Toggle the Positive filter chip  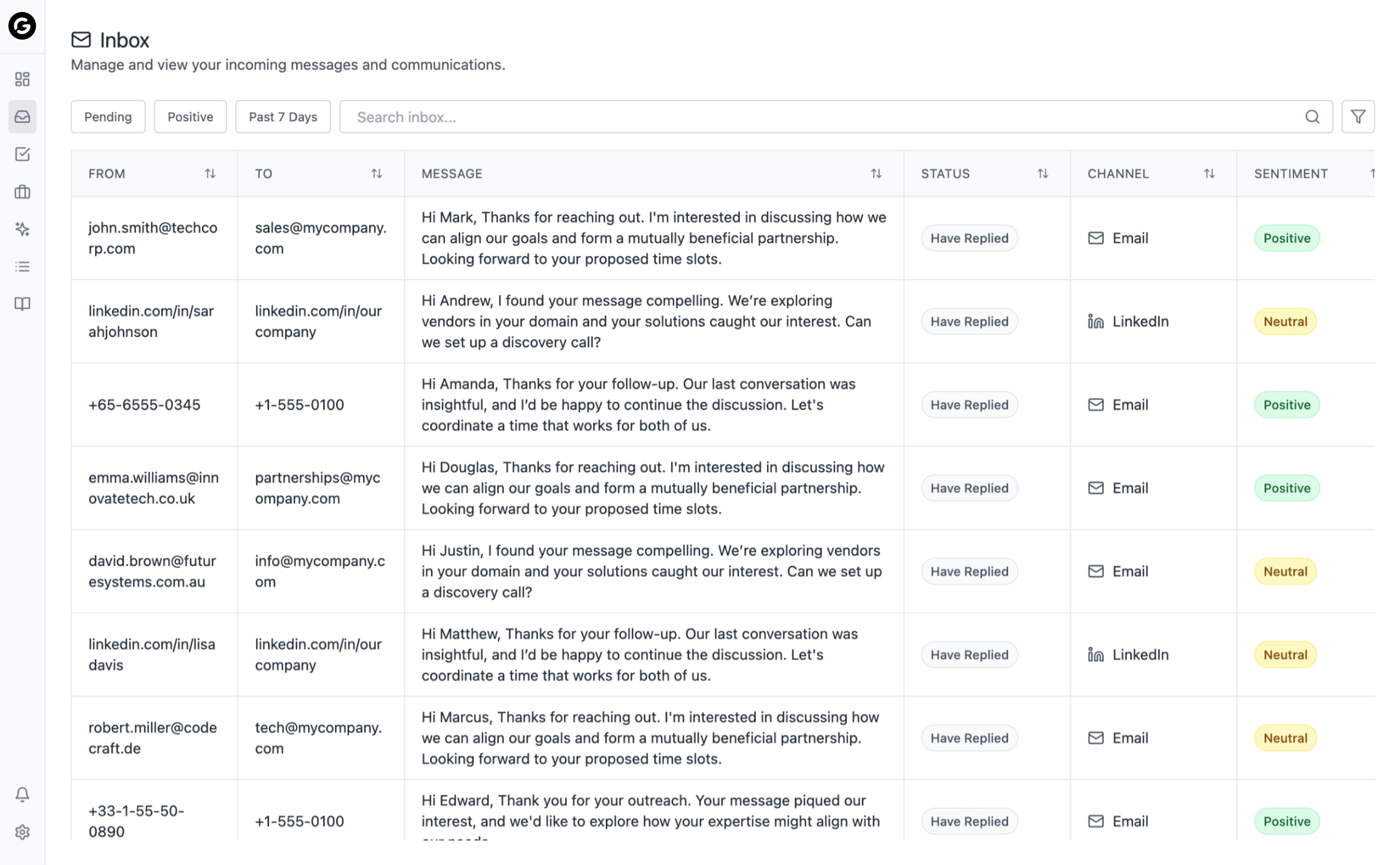click(x=190, y=116)
